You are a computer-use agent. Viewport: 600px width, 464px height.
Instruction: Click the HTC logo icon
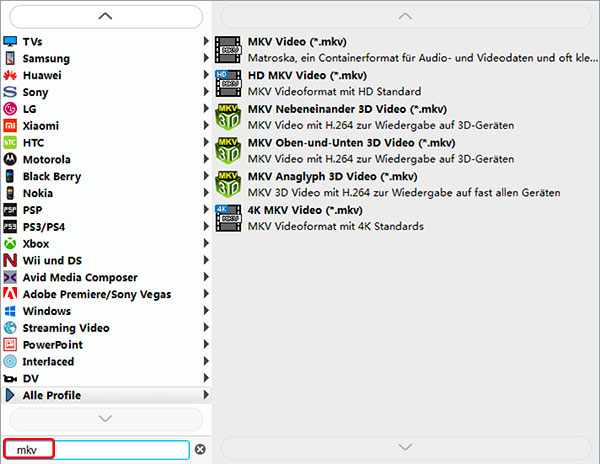[x=10, y=142]
